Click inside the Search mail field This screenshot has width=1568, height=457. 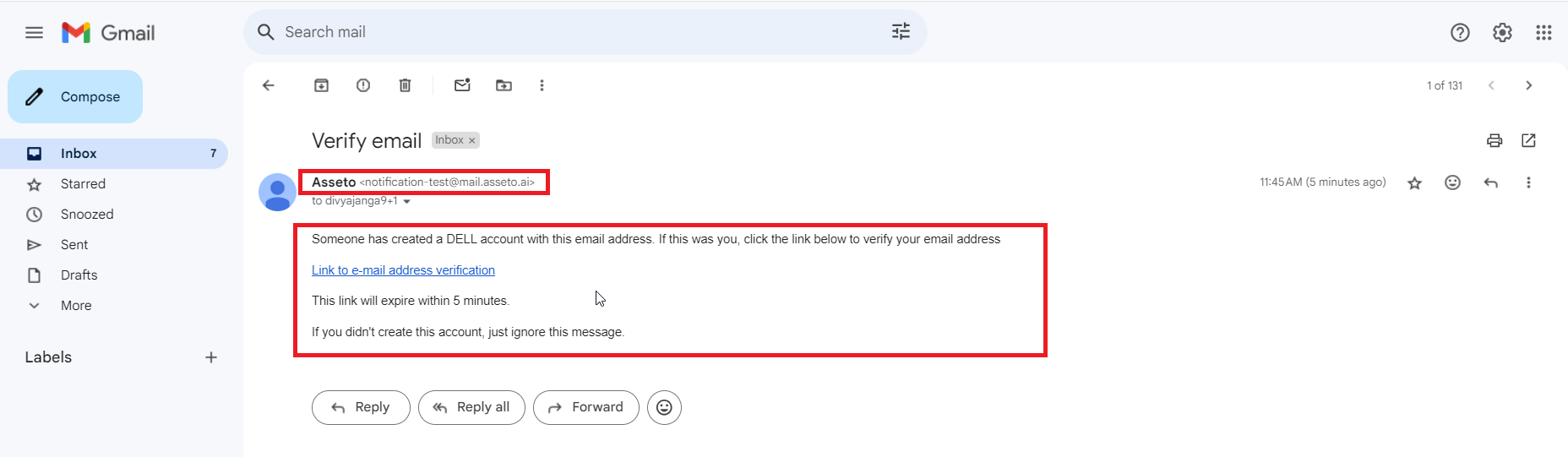[574, 32]
